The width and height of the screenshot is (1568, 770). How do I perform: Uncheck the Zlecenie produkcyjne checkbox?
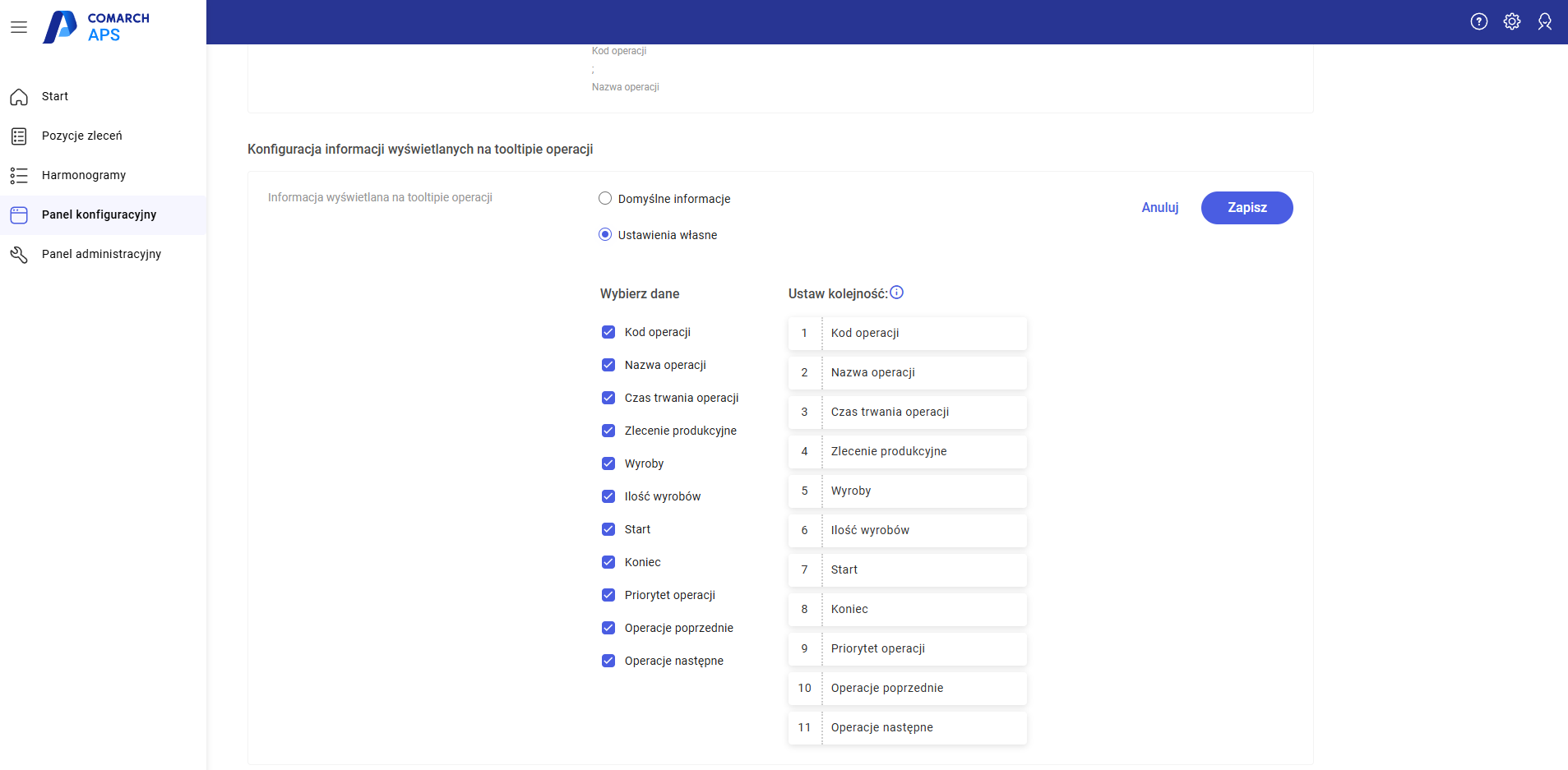pos(608,431)
